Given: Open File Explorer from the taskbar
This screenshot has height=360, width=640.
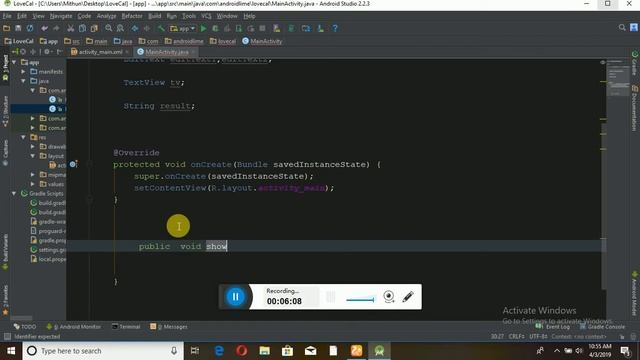Looking at the screenshot, I should coord(264,351).
